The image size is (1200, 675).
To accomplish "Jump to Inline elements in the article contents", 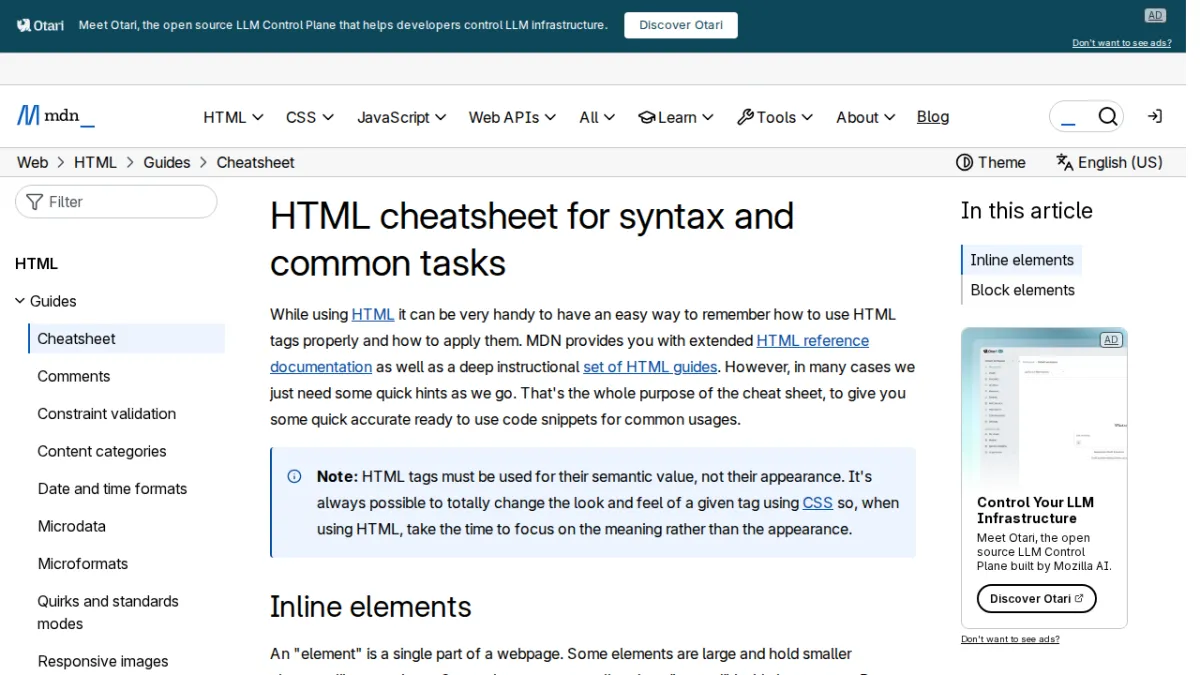I will (x=1022, y=260).
